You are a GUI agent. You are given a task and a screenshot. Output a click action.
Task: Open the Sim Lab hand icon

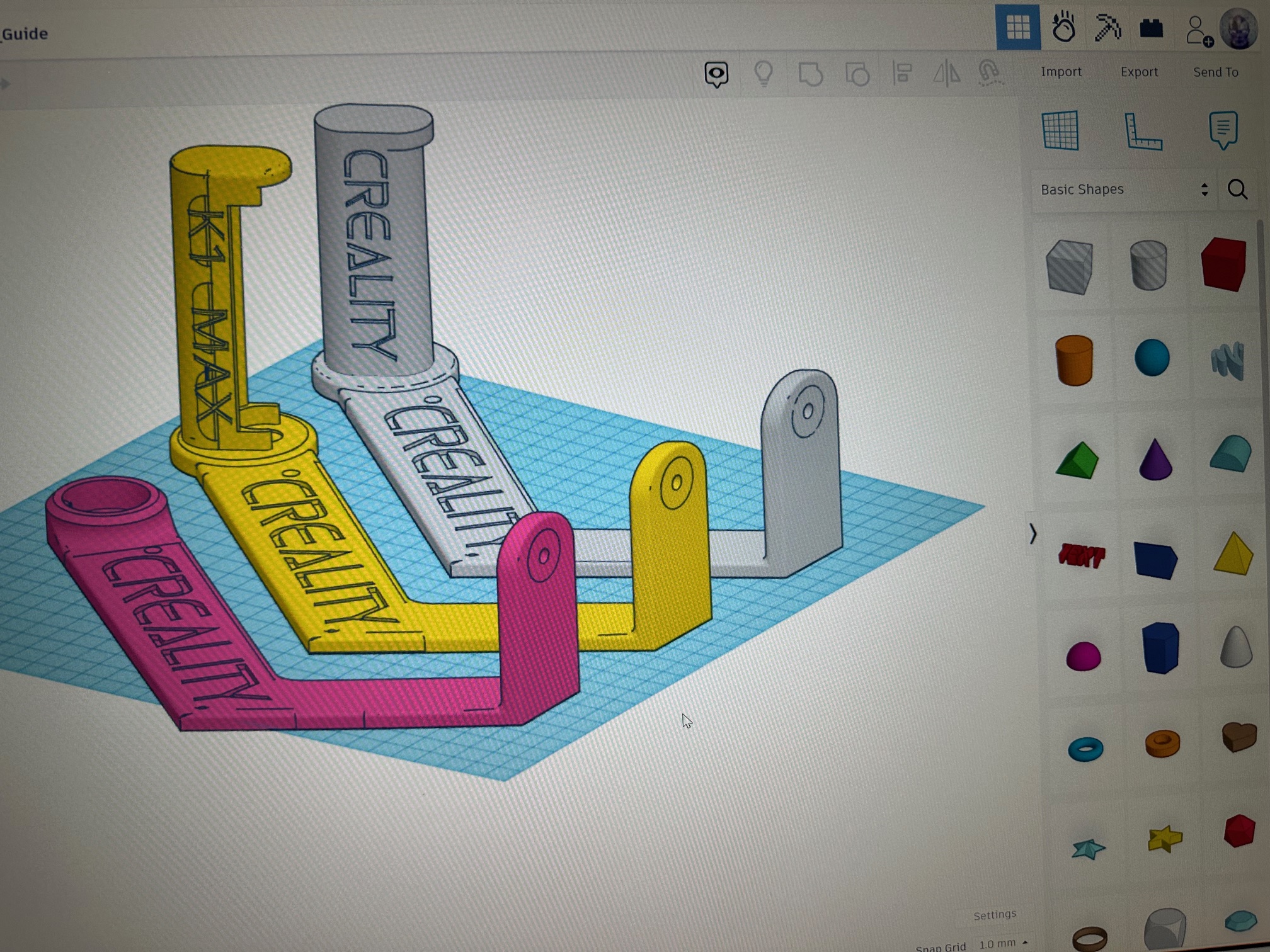pos(1063,27)
